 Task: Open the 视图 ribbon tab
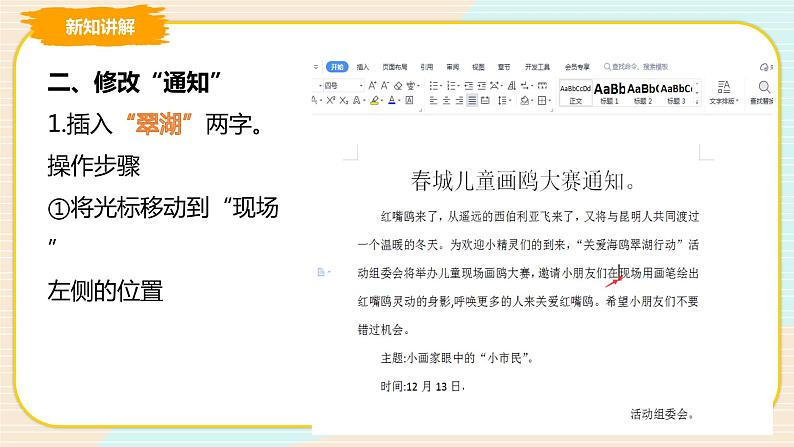point(478,67)
